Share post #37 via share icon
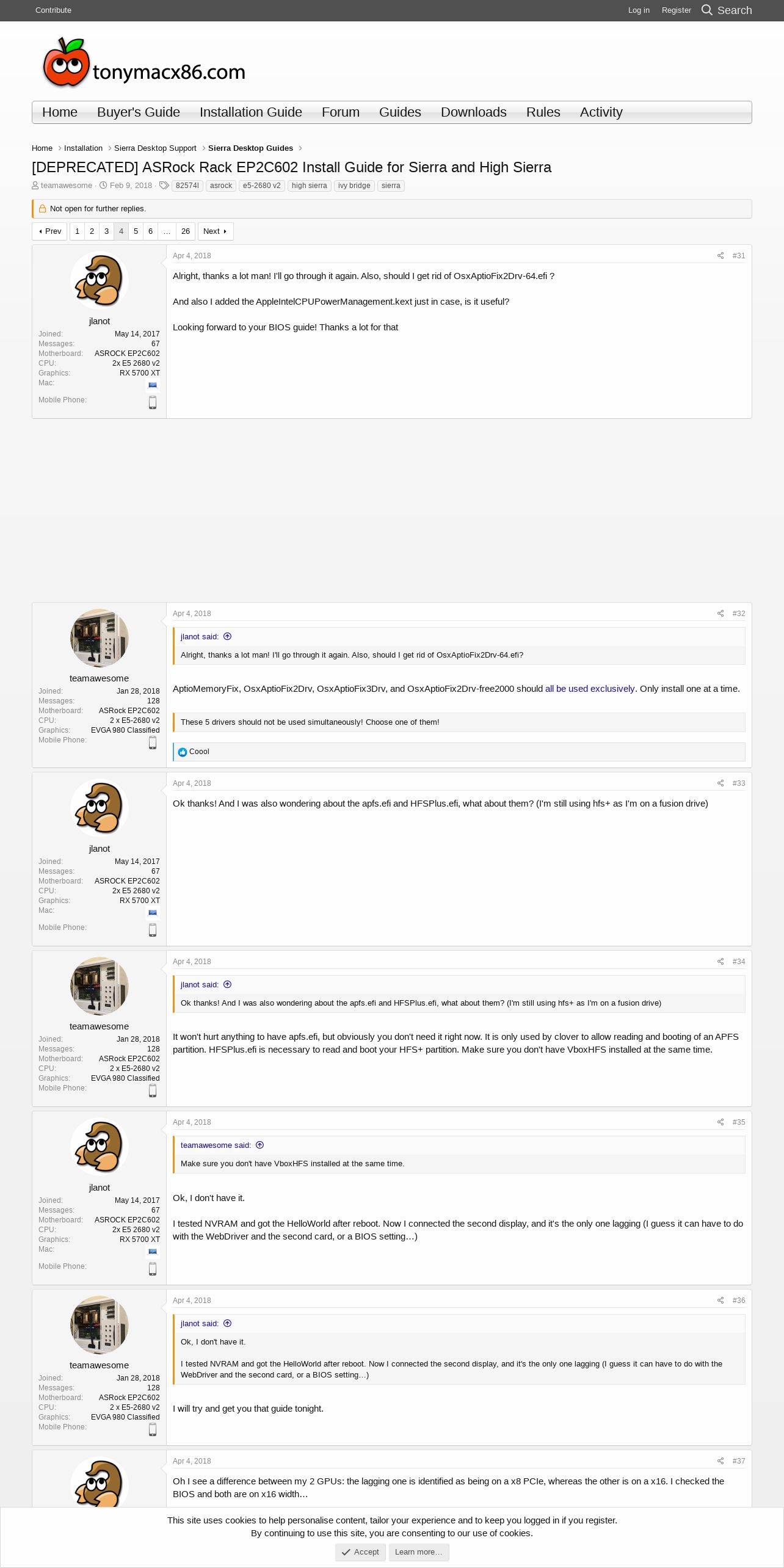 (x=720, y=1461)
